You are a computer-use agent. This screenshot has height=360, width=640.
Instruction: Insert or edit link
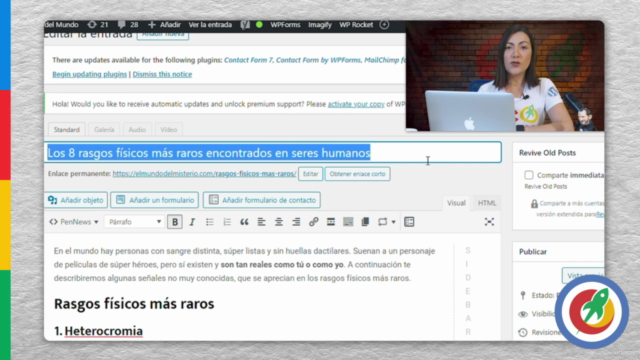point(313,222)
